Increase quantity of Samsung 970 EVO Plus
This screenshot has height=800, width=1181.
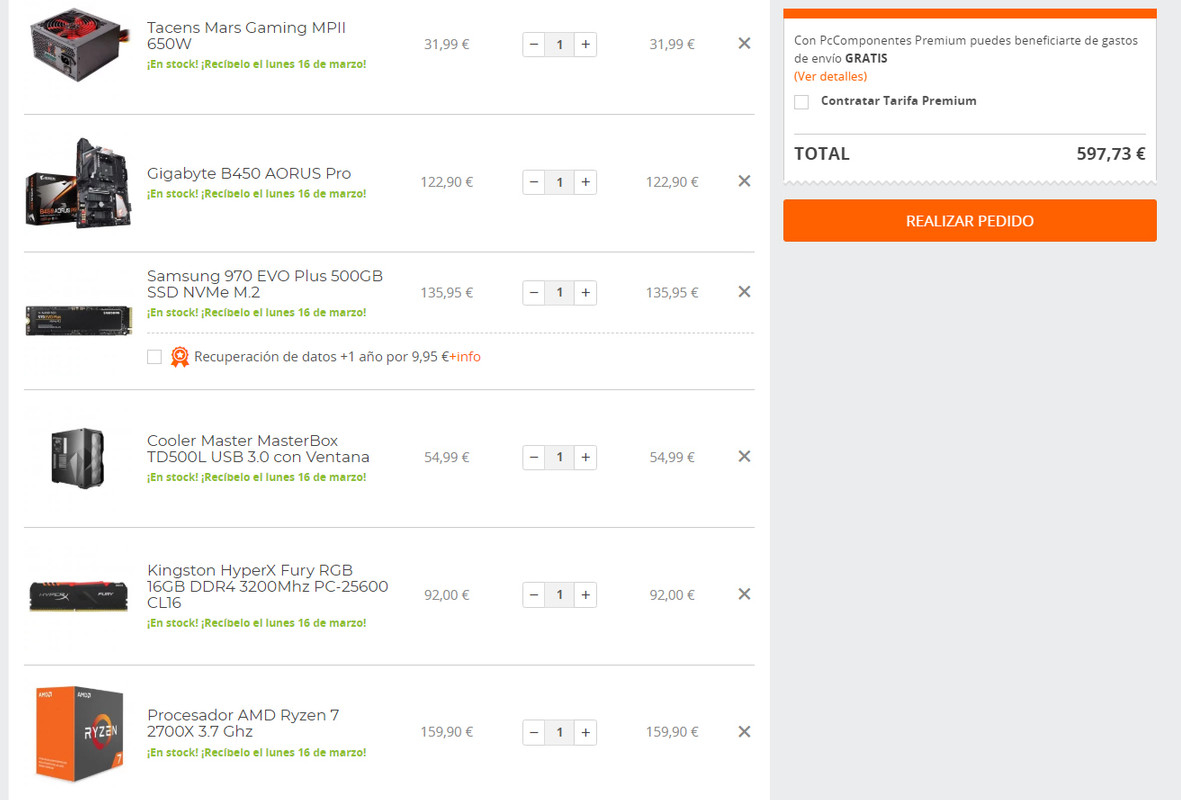click(x=585, y=293)
